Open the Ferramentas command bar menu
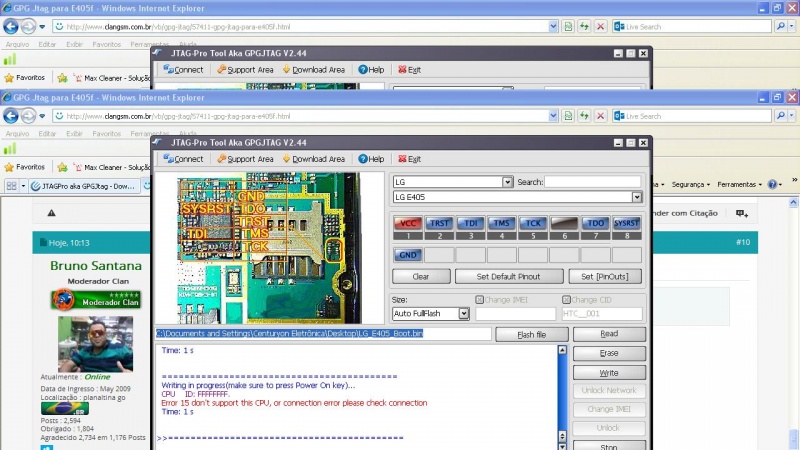Screen dimensions: 800x450 point(739,185)
